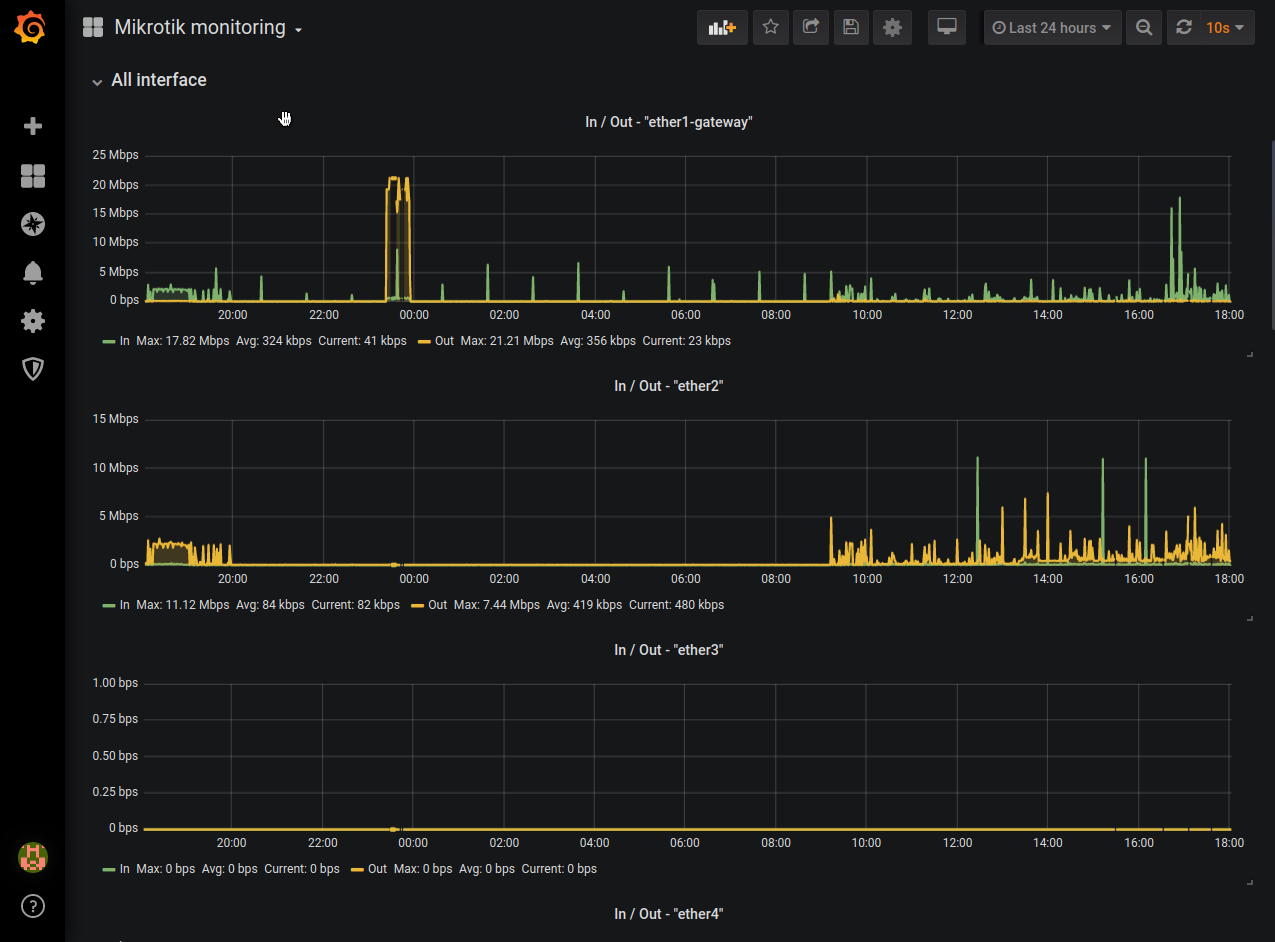
Task: Zoom out the time range
Action: click(1144, 28)
